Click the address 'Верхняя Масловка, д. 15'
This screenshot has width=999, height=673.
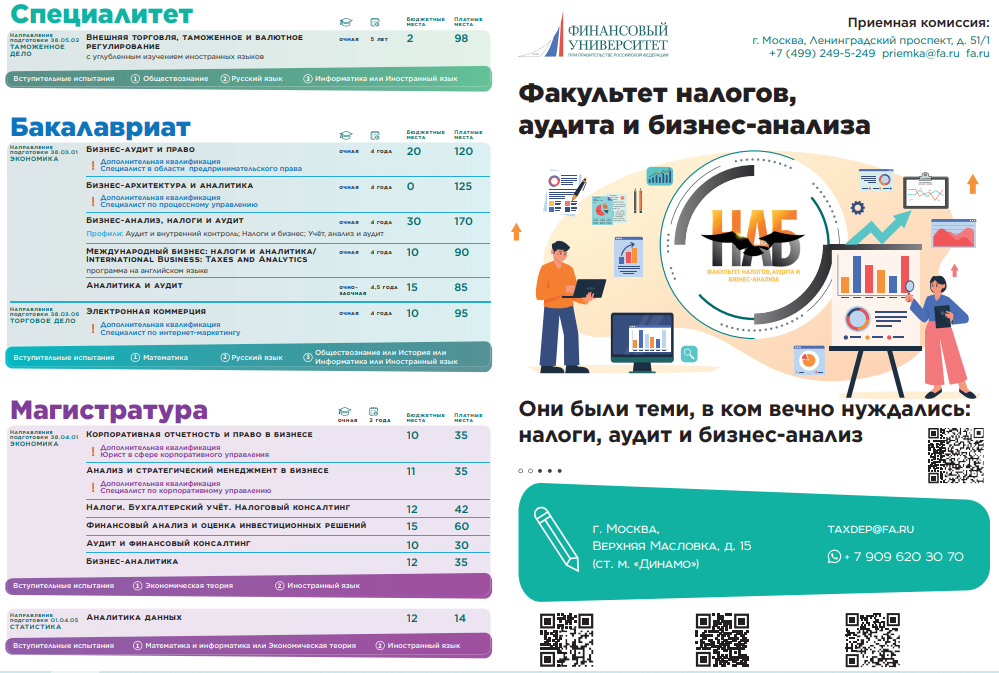click(672, 546)
